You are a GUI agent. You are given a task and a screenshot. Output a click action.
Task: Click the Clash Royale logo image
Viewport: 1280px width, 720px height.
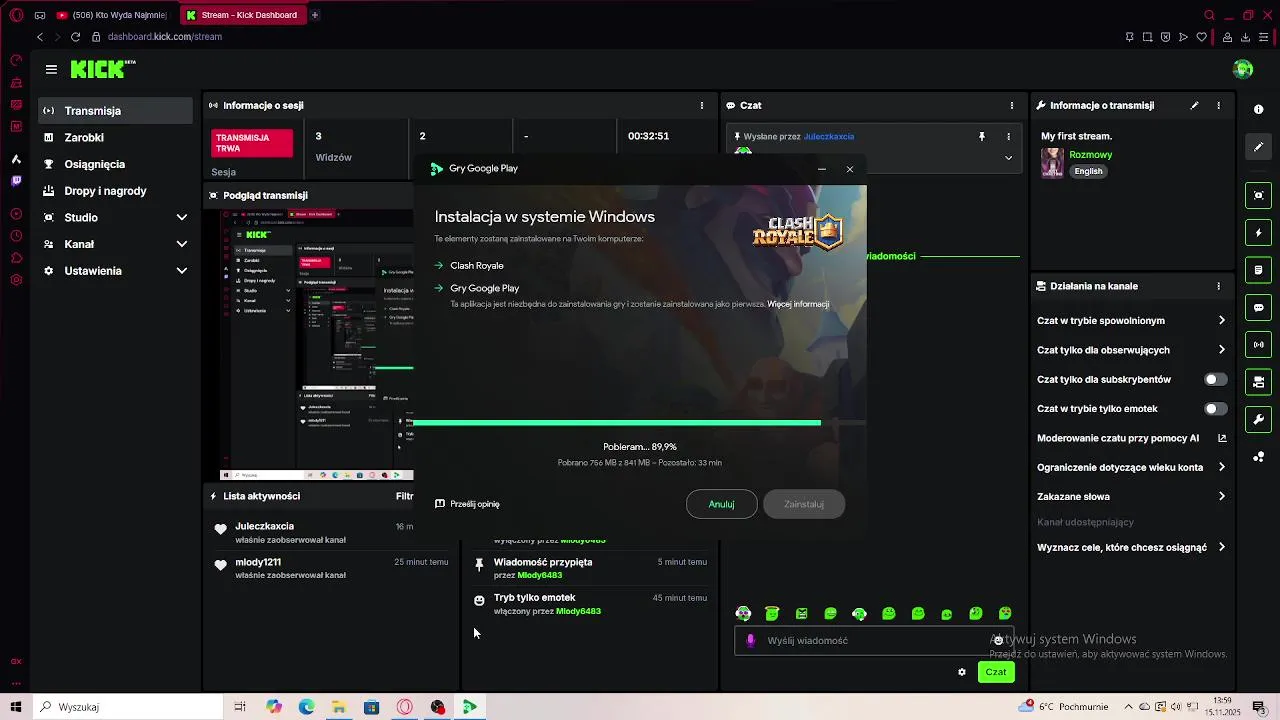[797, 231]
